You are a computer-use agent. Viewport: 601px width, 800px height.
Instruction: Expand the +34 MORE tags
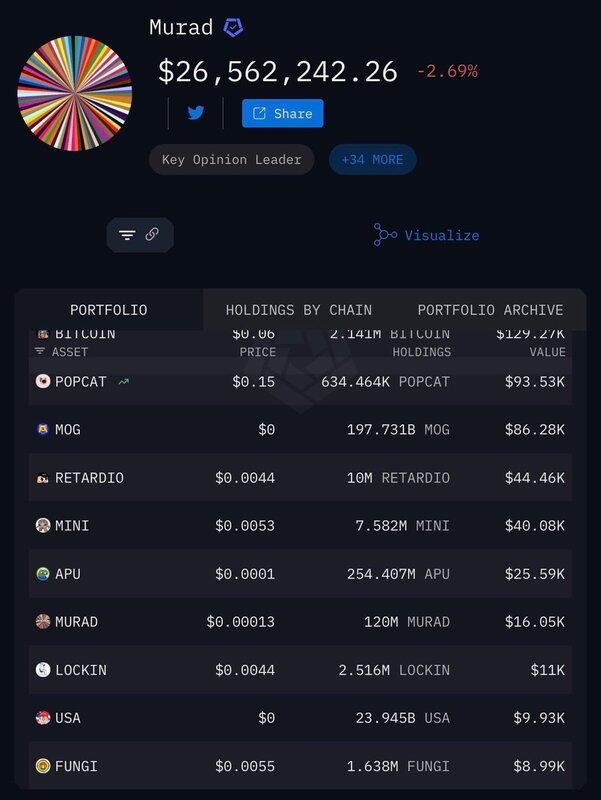point(372,159)
